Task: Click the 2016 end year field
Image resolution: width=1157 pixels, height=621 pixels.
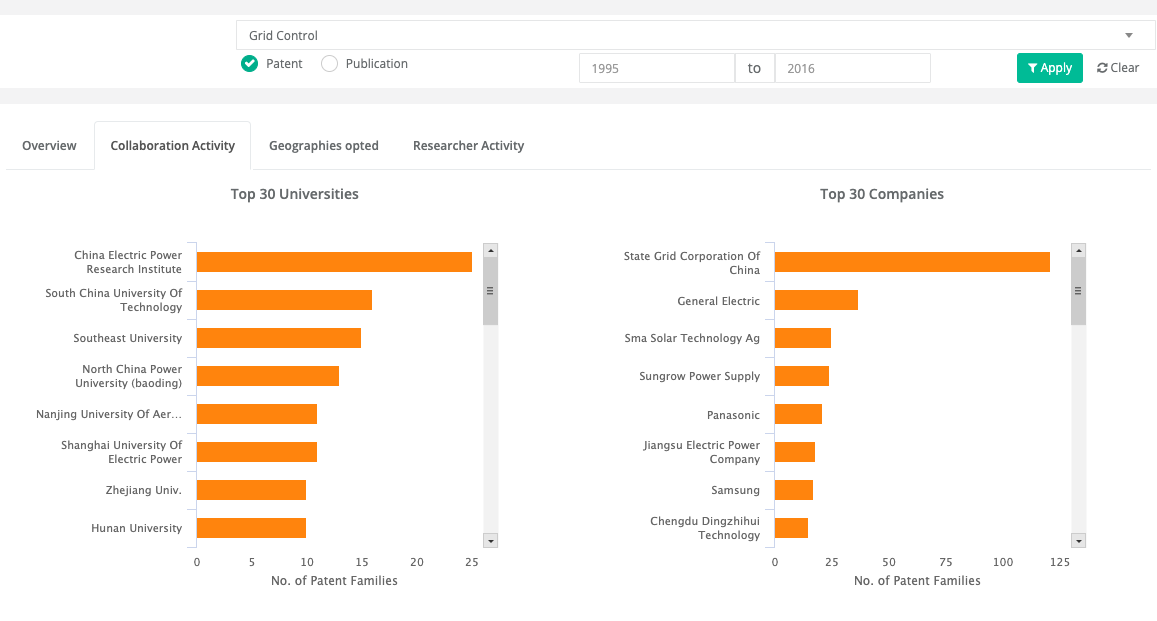Action: click(x=852, y=68)
